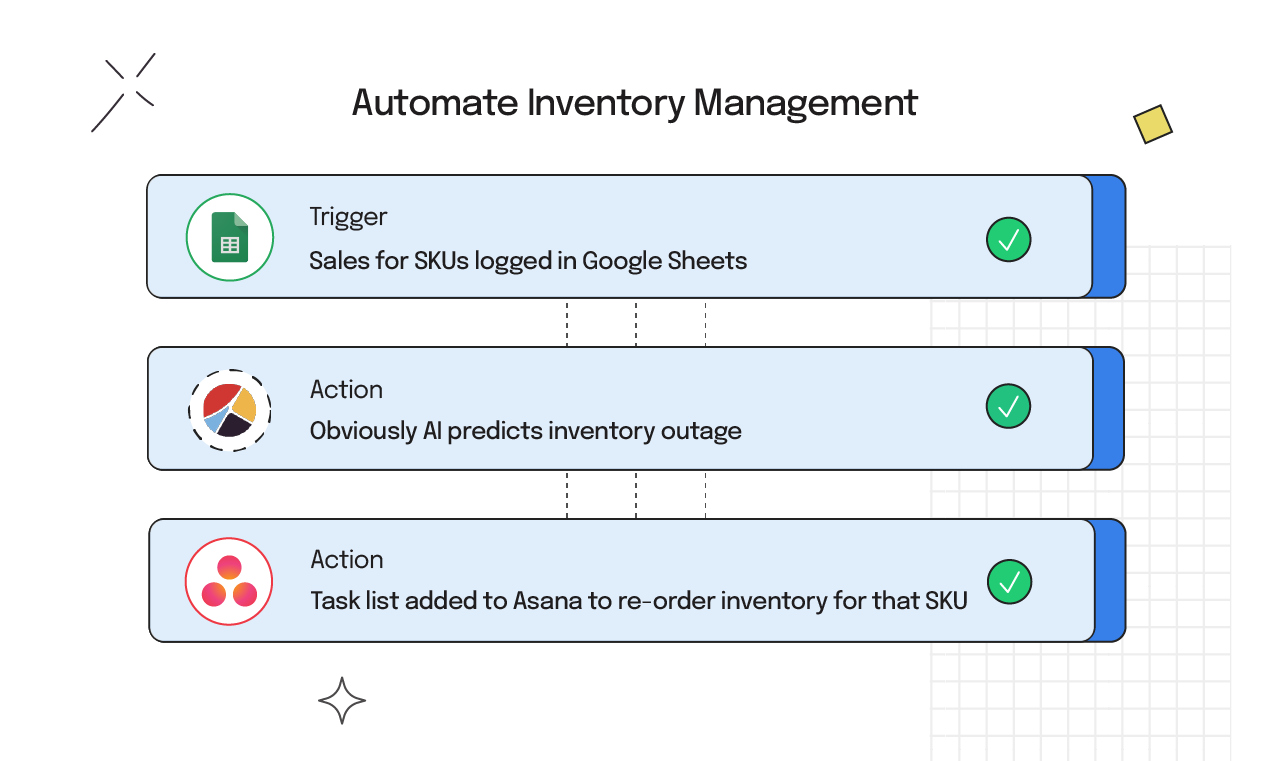Click 'Obviously AI predicts inventory outage' text
Viewport: 1271px width, 761px height.
526,431
